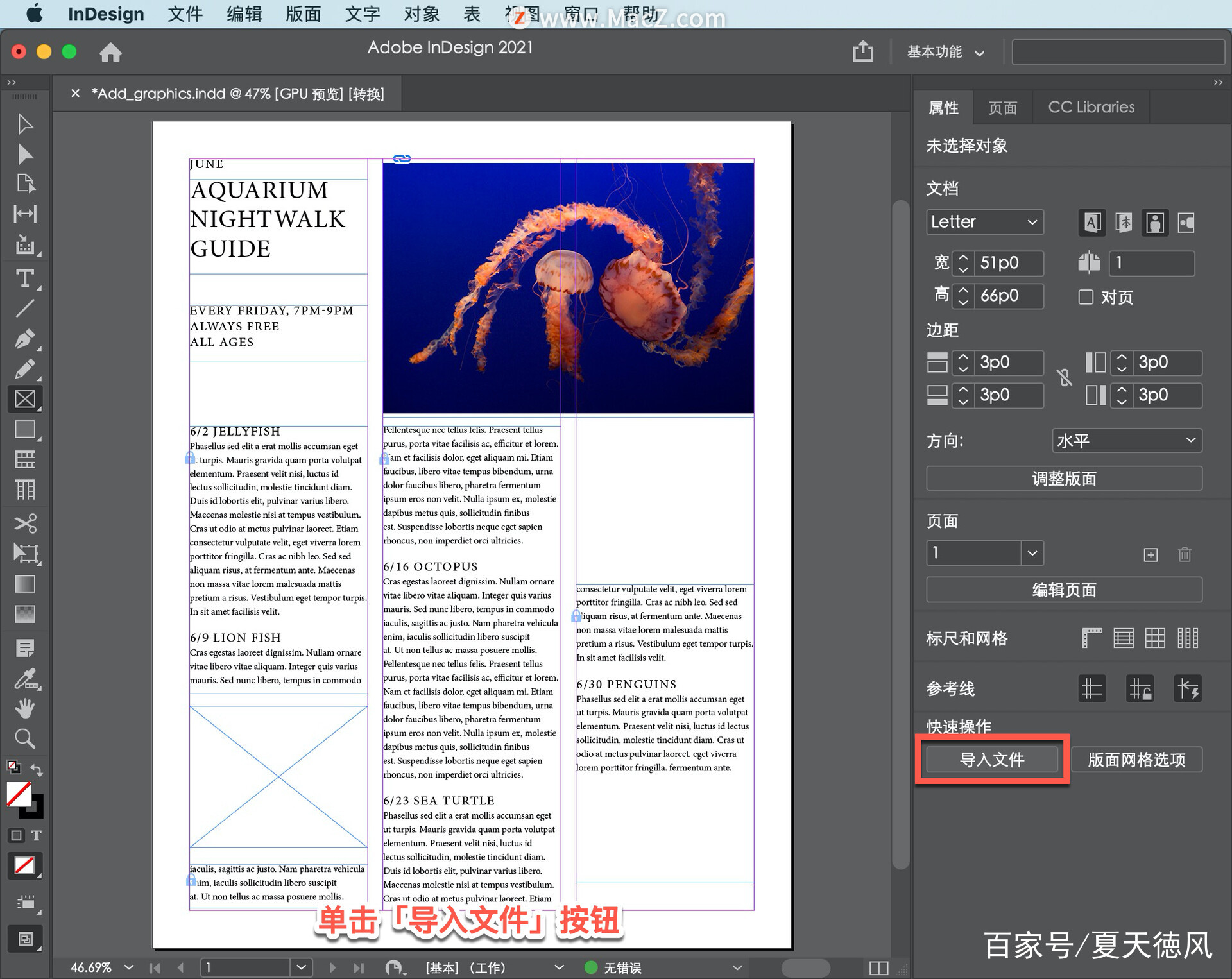The height and width of the screenshot is (979, 1232).
Task: Toggle the lock guides icon under 参考线
Action: (x=1140, y=688)
